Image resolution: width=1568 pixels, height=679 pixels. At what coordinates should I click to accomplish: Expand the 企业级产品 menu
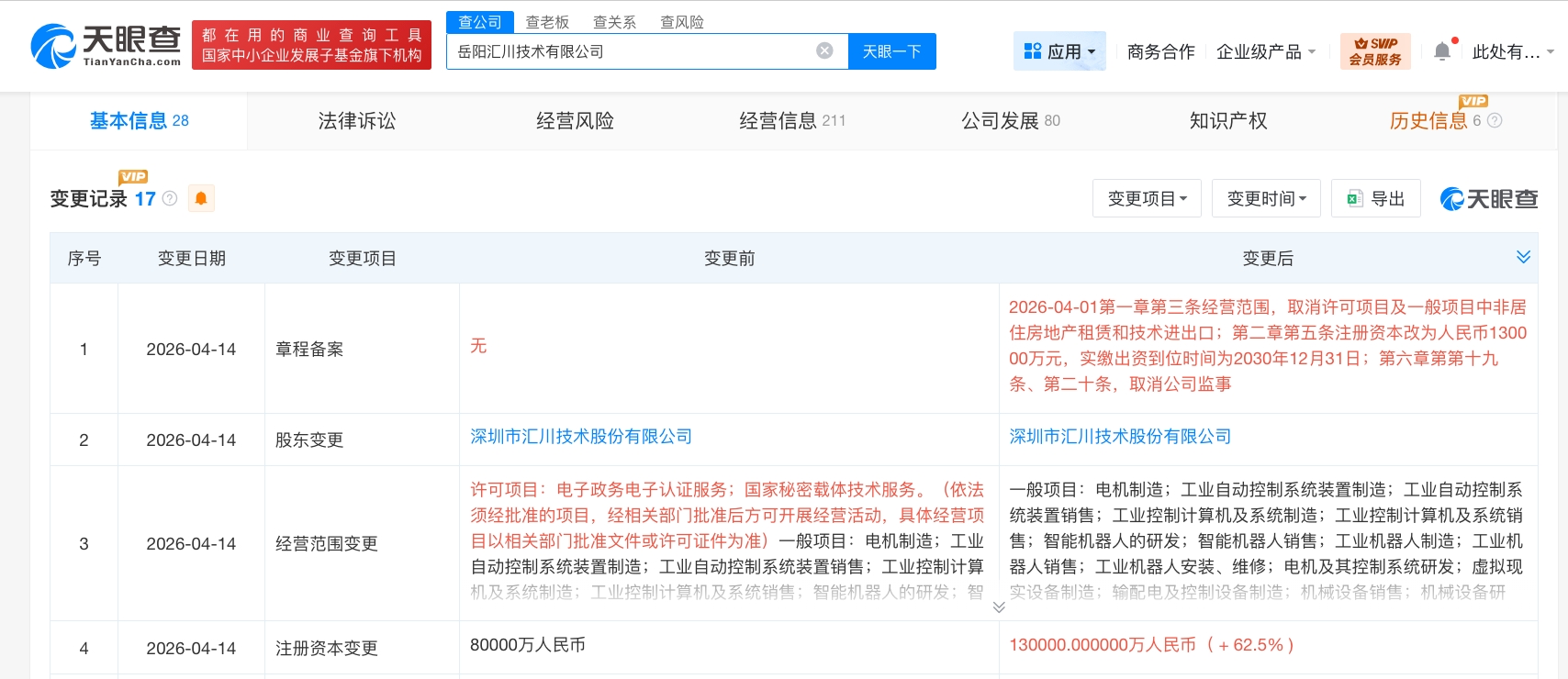click(1265, 51)
